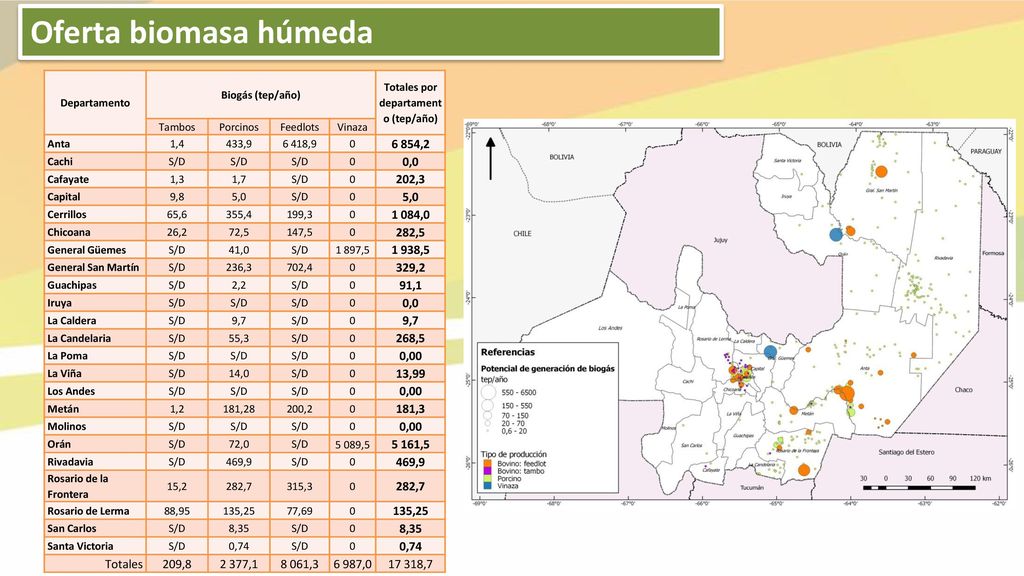Image resolution: width=1024 pixels, height=576 pixels.
Task: Select the 'La Poma' row label in the table
Action: click(x=67, y=356)
